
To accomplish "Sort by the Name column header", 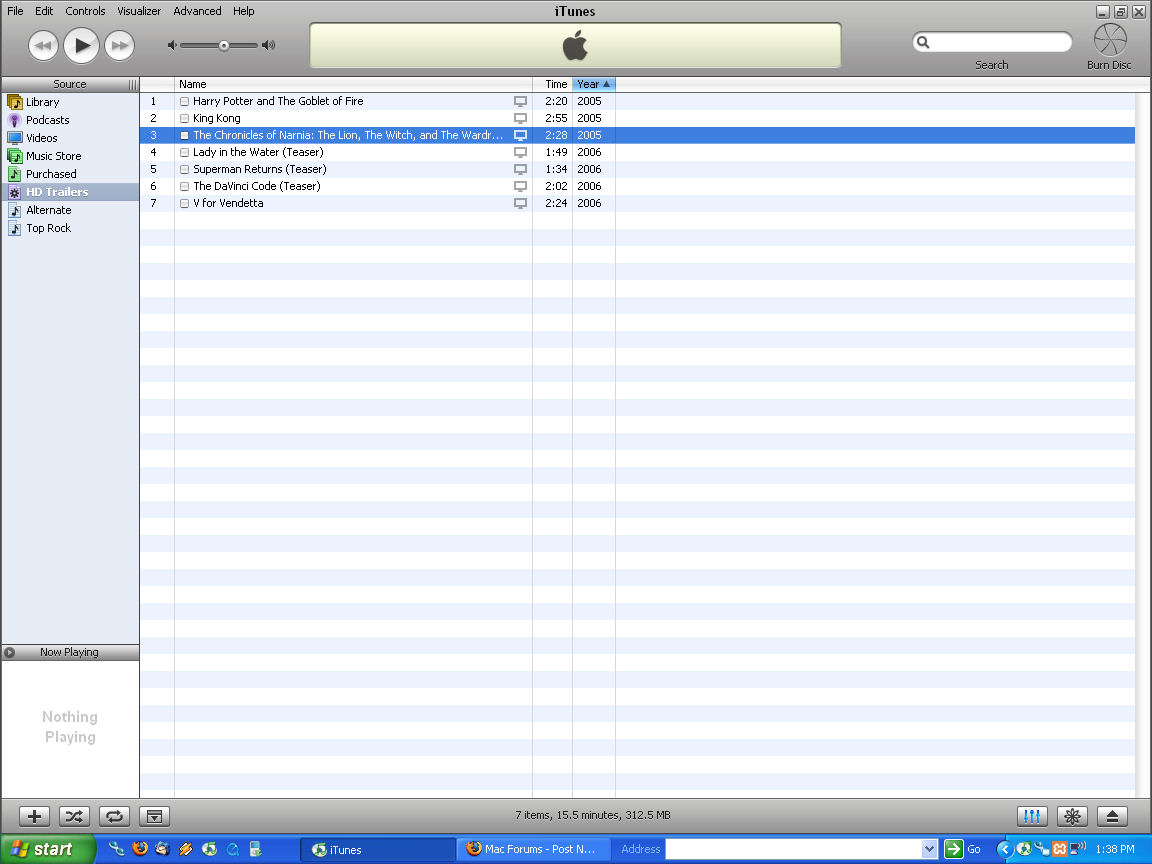I will [x=353, y=84].
